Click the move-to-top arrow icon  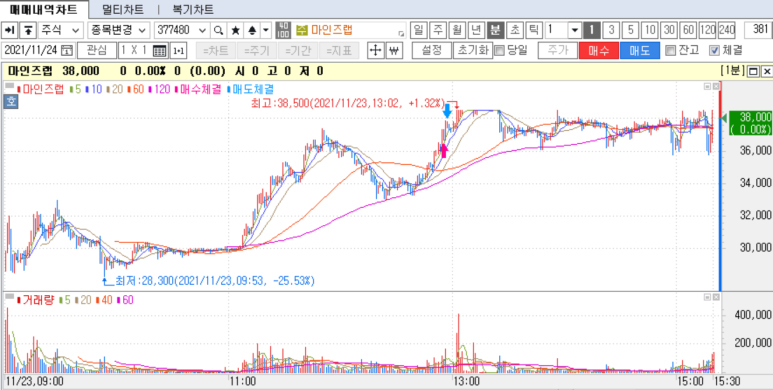click(29, 30)
